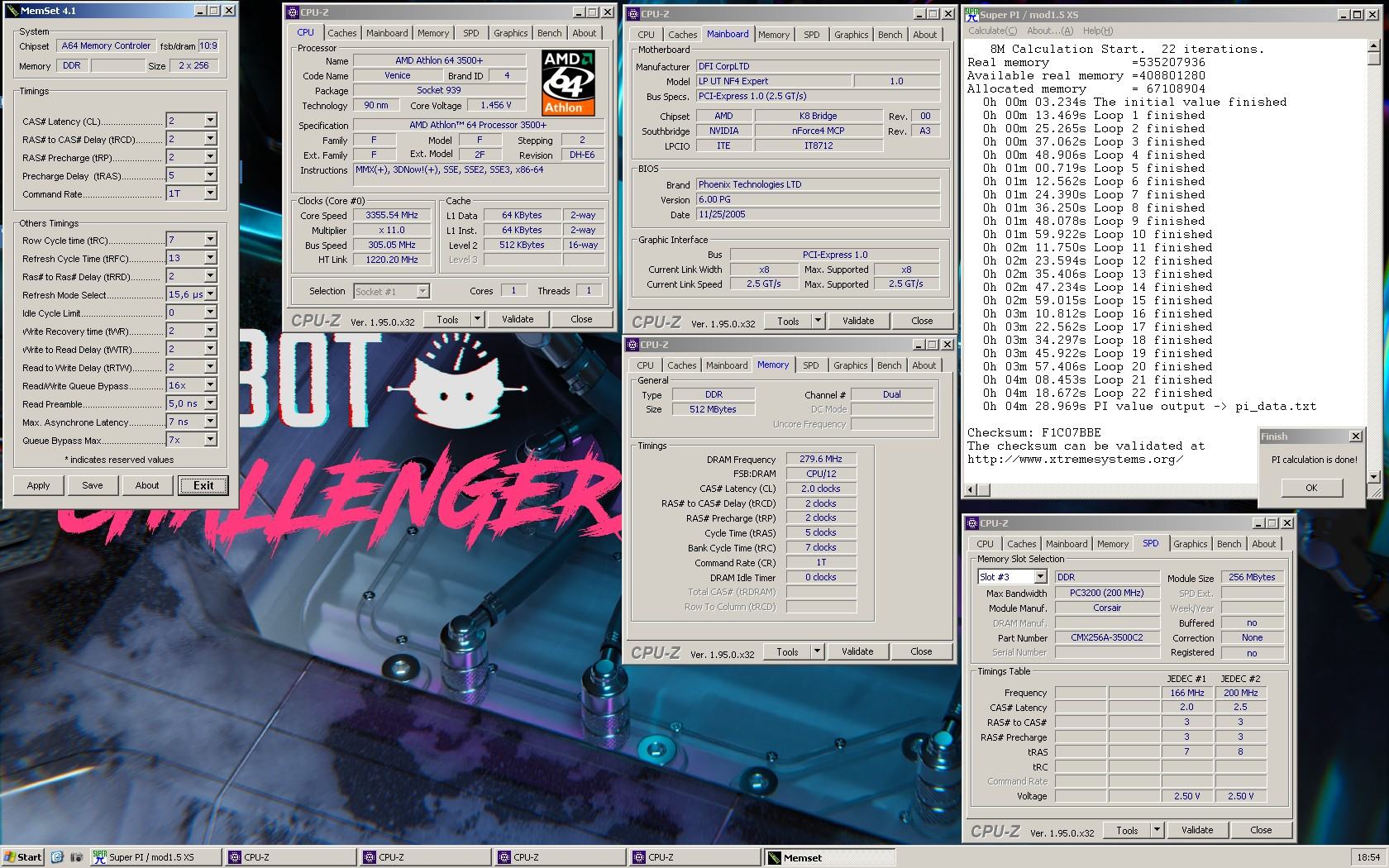Image resolution: width=1389 pixels, height=868 pixels.
Task: Click the Part Number CMX256A-3500C2
Action: click(x=1107, y=637)
